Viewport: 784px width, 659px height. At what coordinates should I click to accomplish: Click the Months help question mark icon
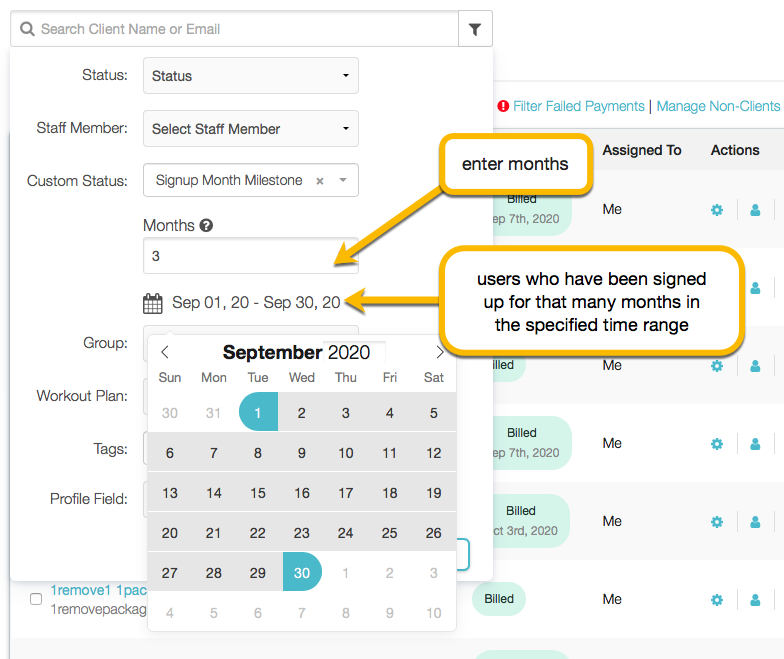tap(206, 226)
